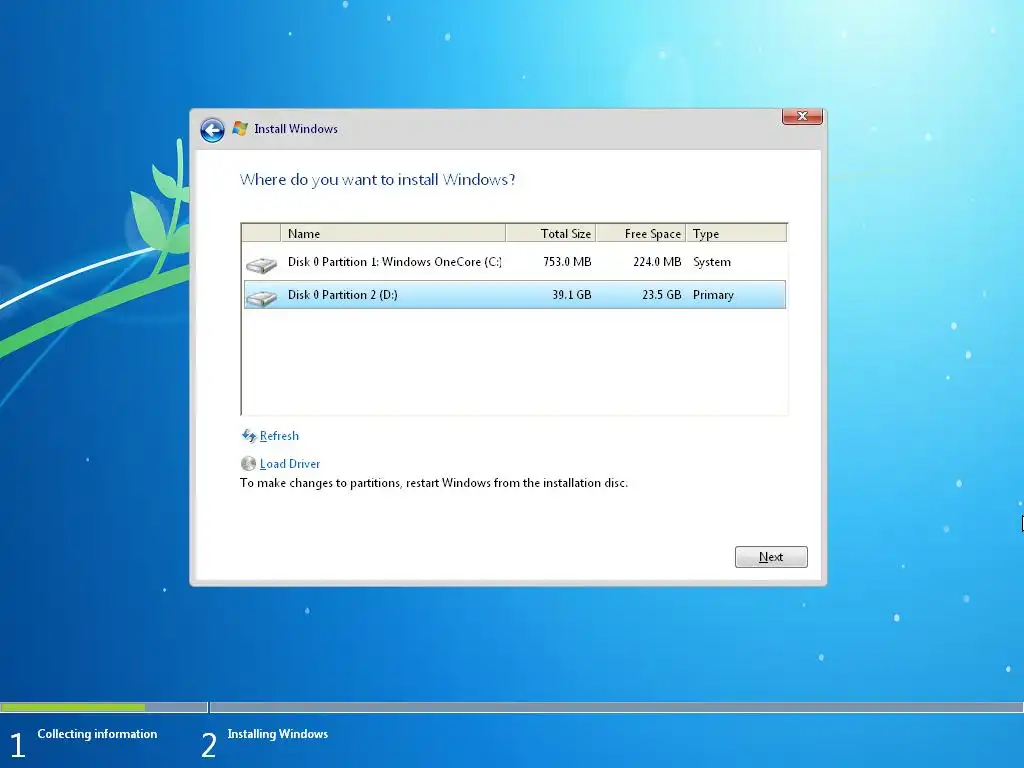This screenshot has height=768, width=1024.
Task: Click the 23.5 GB free space cell
Action: tap(662, 295)
